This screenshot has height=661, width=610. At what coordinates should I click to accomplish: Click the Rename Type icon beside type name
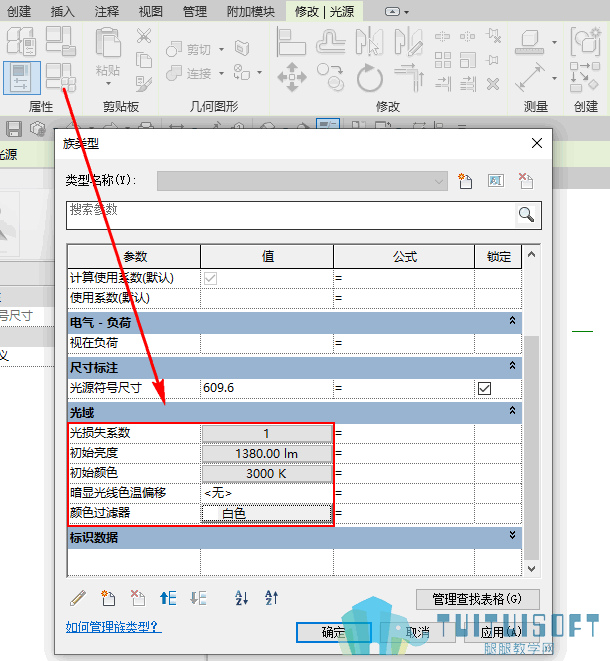coord(496,181)
